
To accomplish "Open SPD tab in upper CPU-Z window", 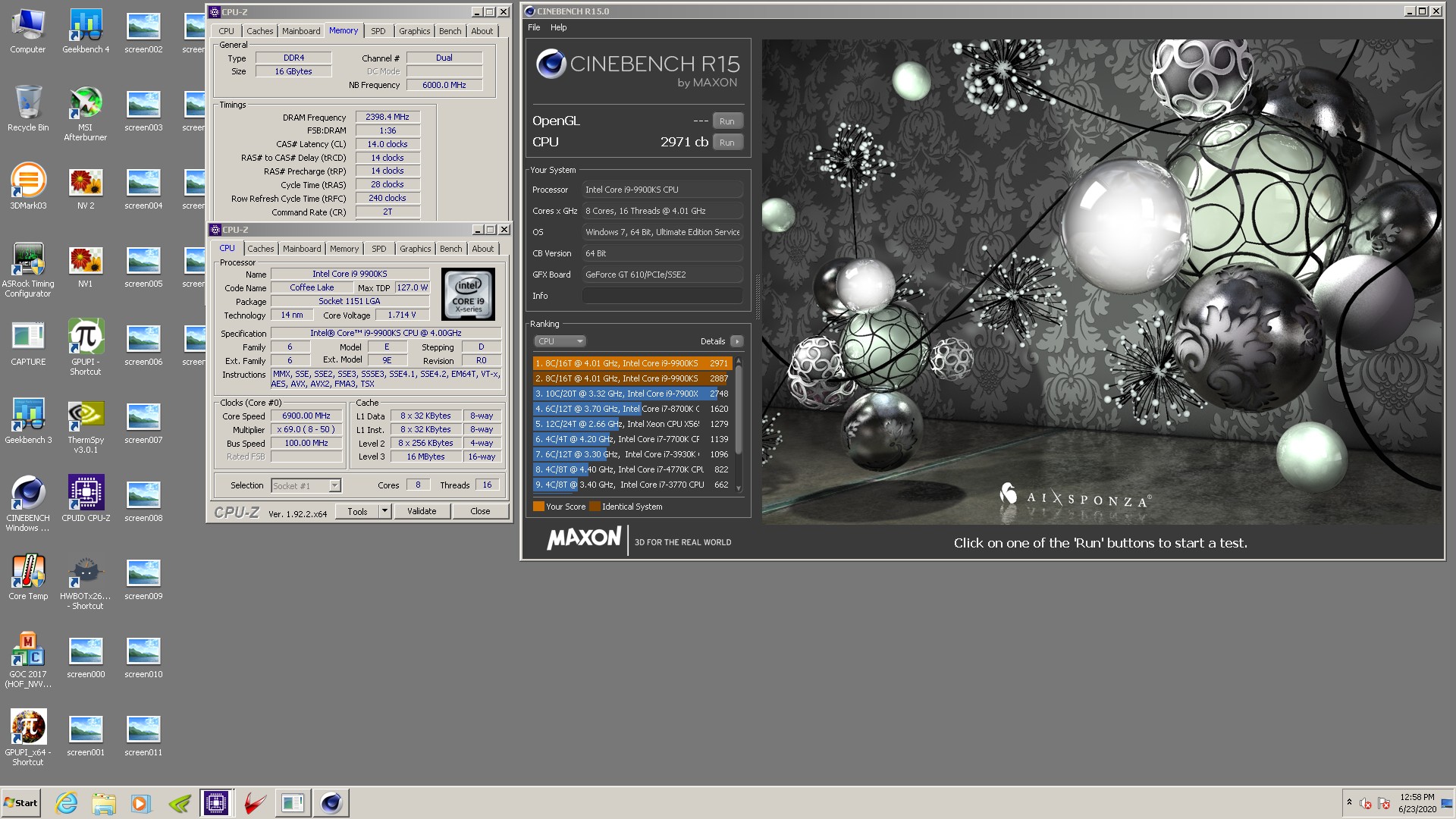I will pyautogui.click(x=378, y=31).
